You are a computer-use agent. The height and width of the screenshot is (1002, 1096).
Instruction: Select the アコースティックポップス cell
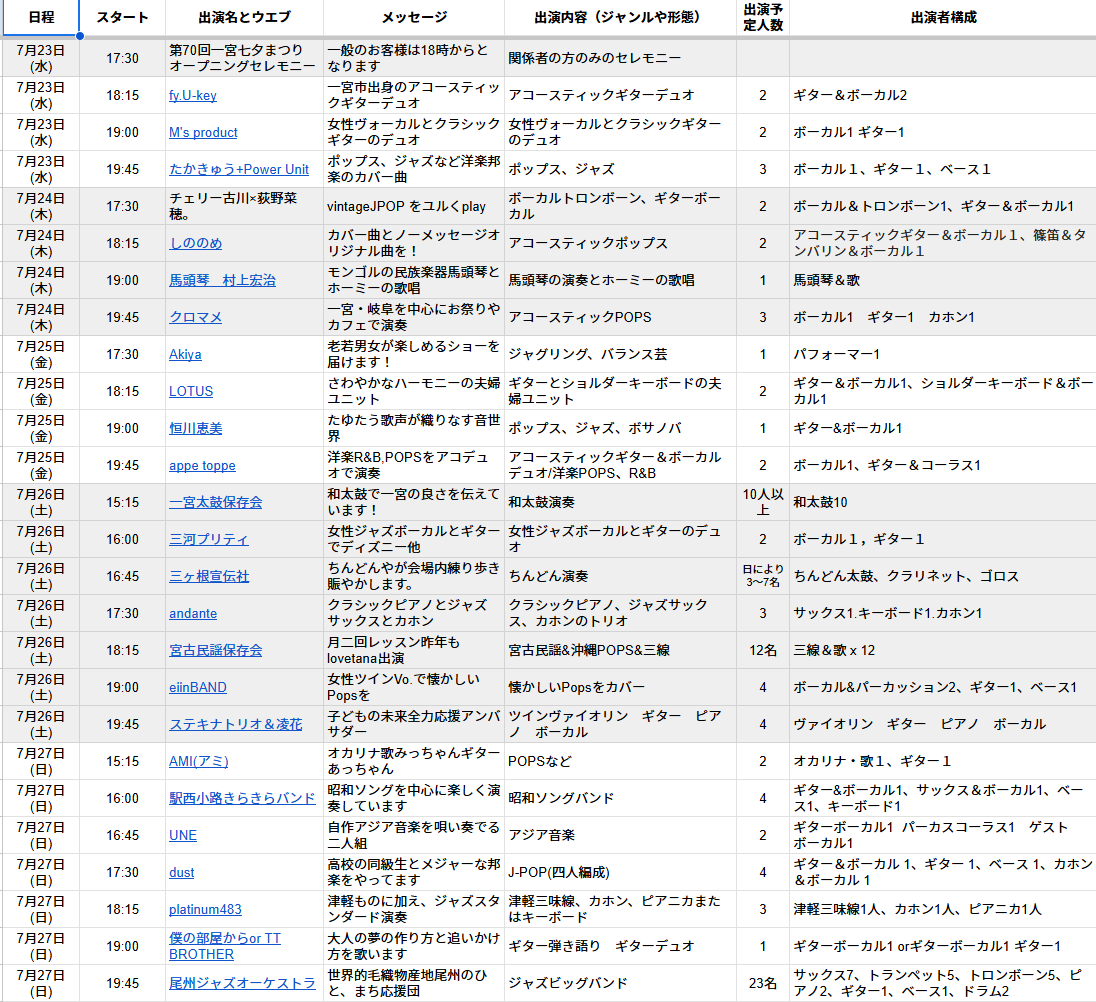620,243
